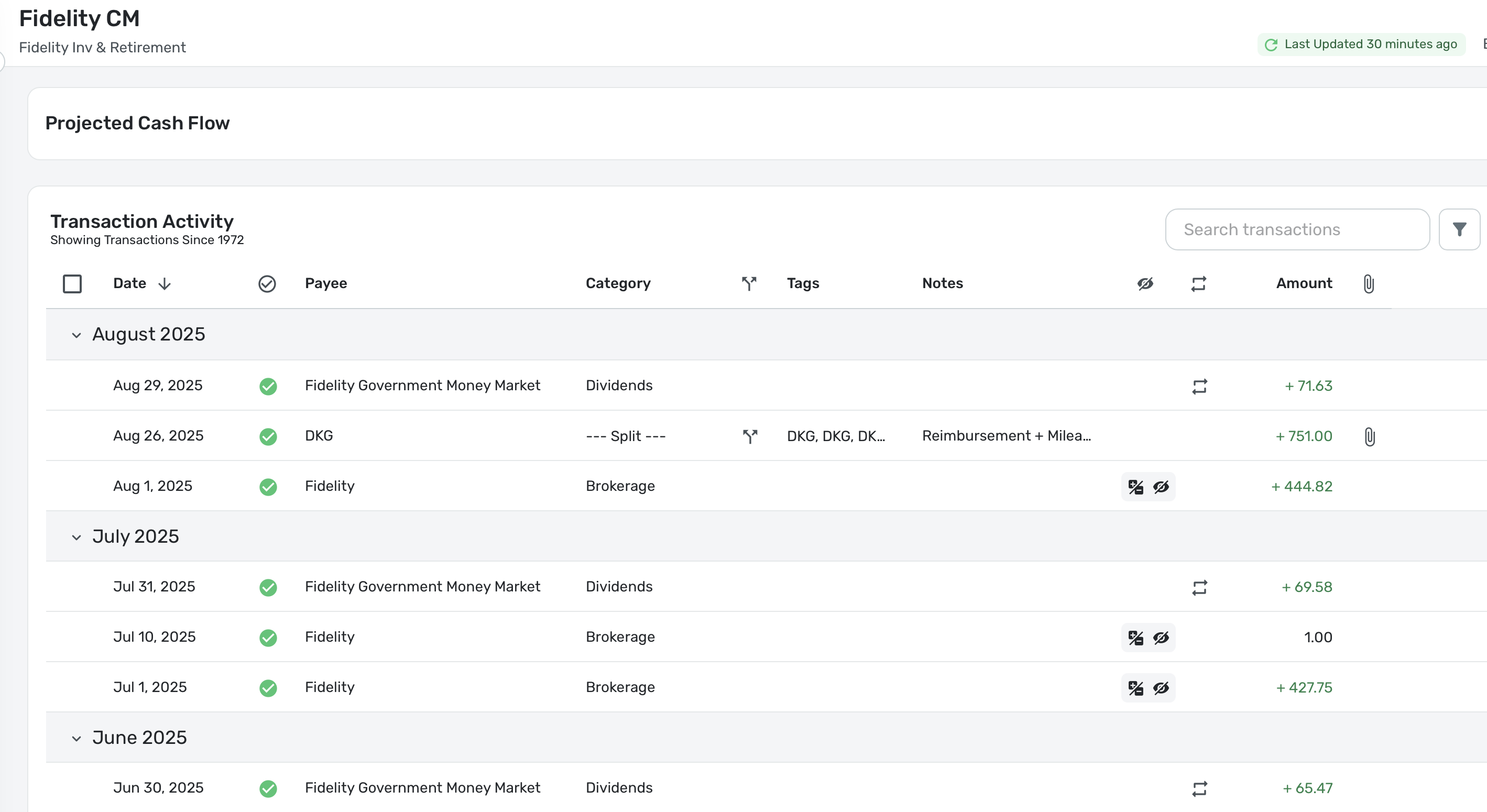
Task: Click recurring icon on Jul 31 dividend
Action: click(1199, 587)
